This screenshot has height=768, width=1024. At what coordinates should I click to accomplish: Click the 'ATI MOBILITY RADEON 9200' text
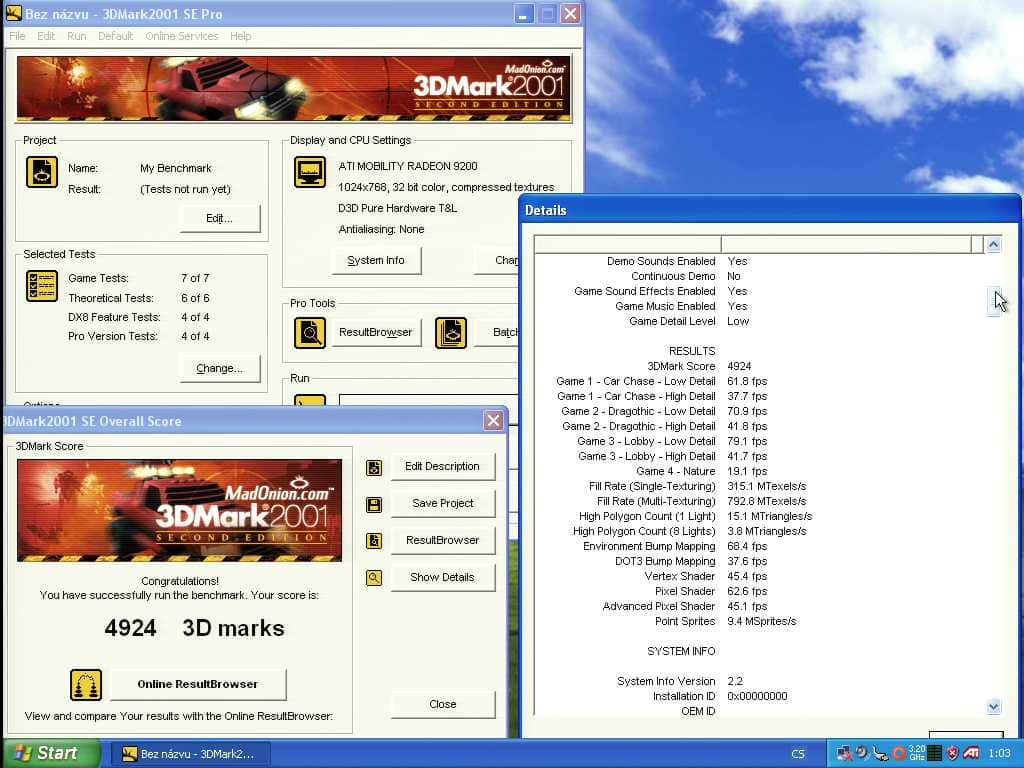[x=408, y=167]
